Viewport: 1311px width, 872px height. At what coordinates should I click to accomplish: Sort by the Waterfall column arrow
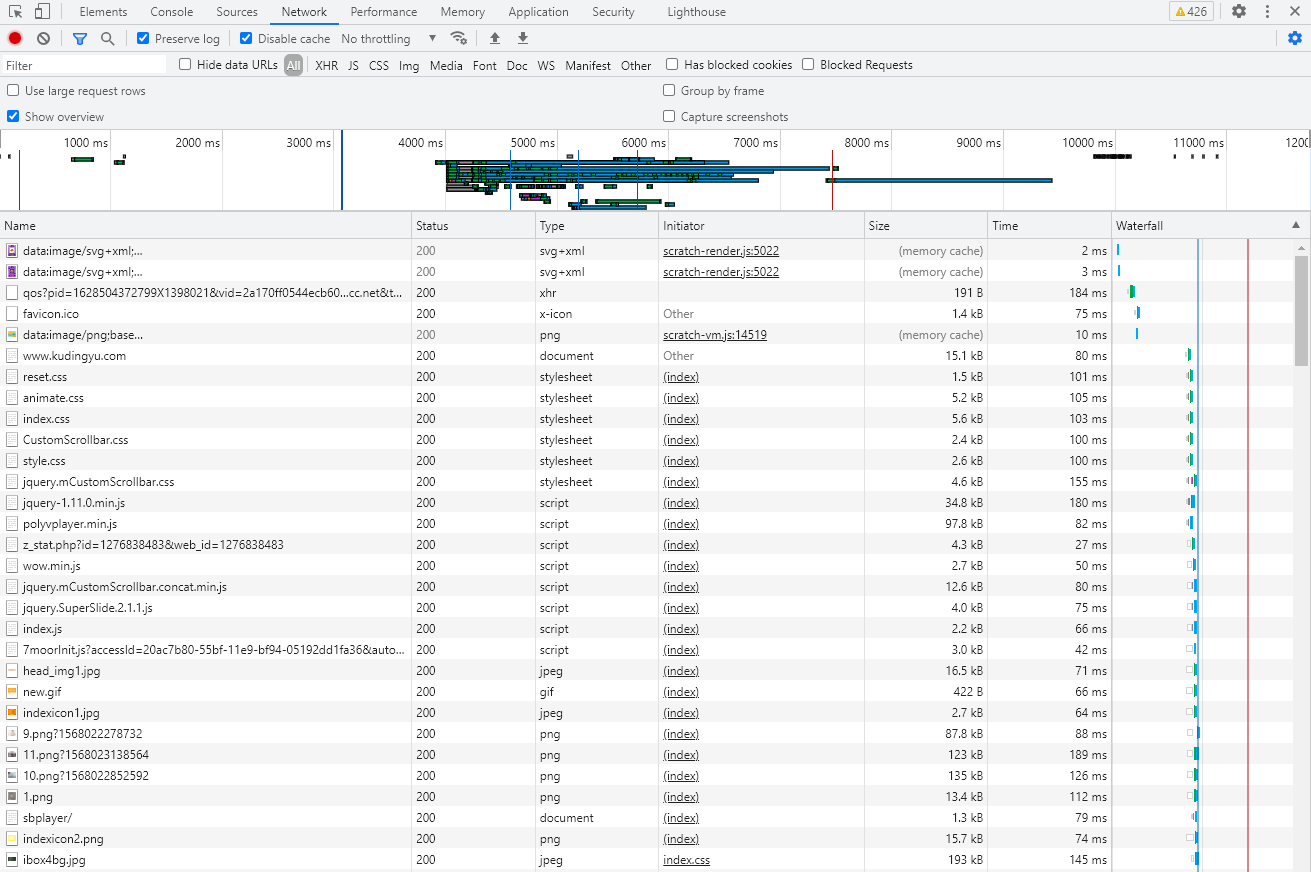coord(1296,225)
